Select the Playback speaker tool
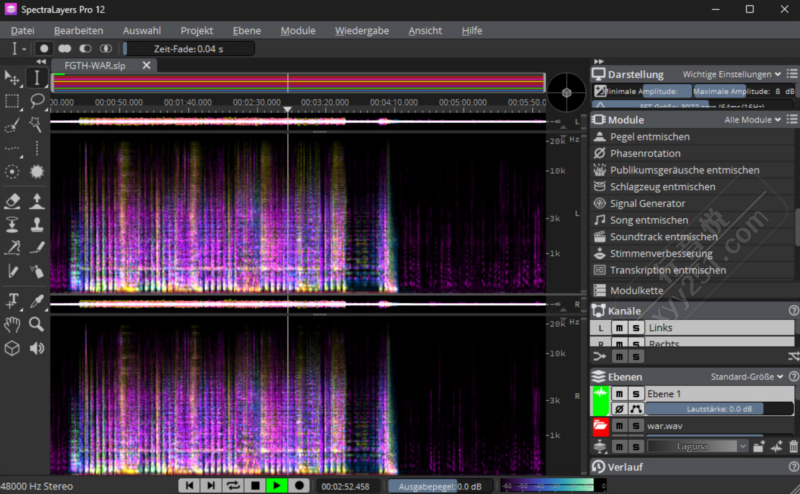 coord(37,348)
